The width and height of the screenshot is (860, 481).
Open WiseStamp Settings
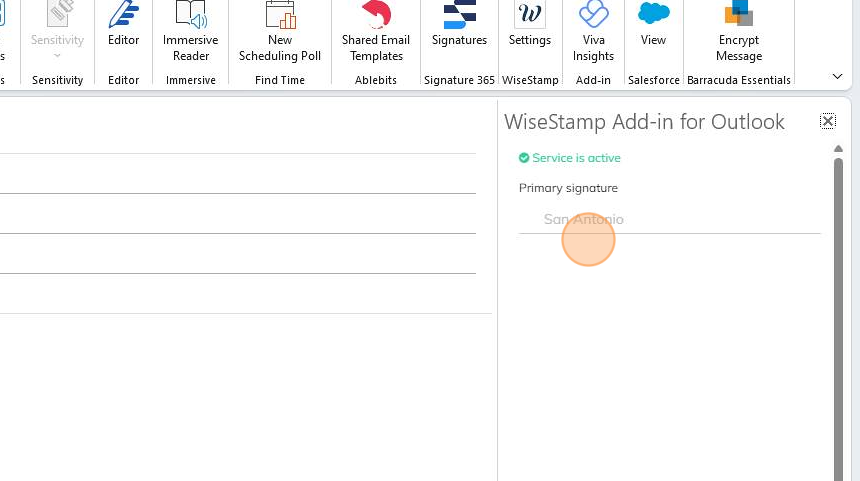pyautogui.click(x=530, y=25)
